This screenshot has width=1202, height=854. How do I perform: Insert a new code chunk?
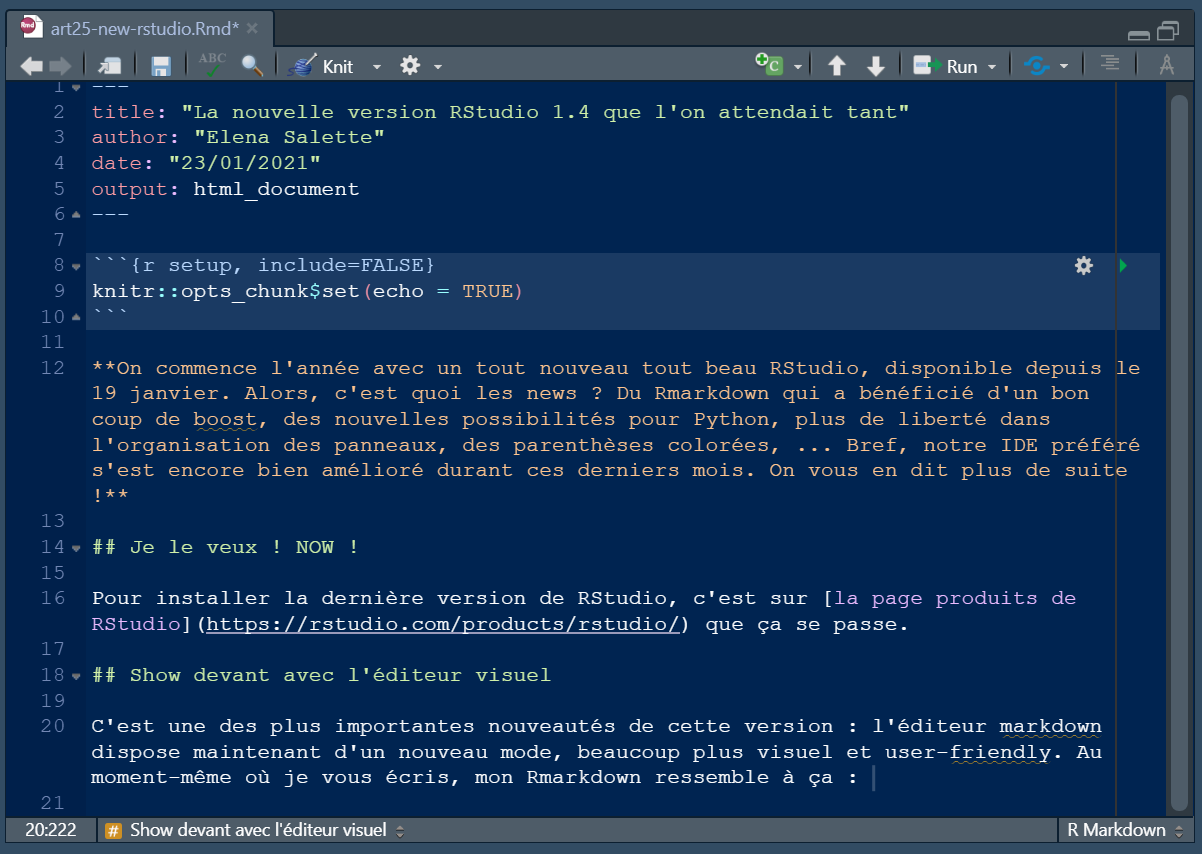[769, 65]
